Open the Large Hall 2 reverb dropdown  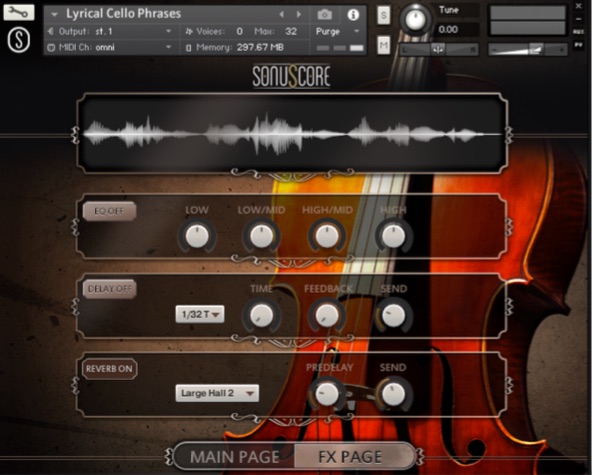pyautogui.click(x=217, y=393)
